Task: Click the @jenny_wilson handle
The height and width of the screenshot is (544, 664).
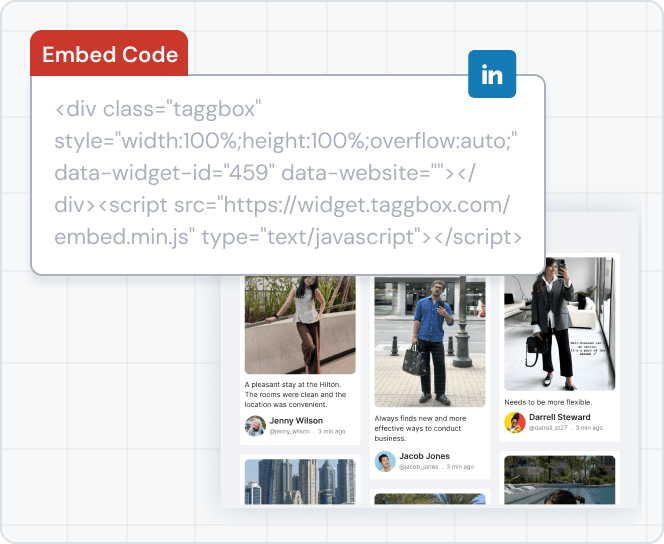Action: [290, 431]
